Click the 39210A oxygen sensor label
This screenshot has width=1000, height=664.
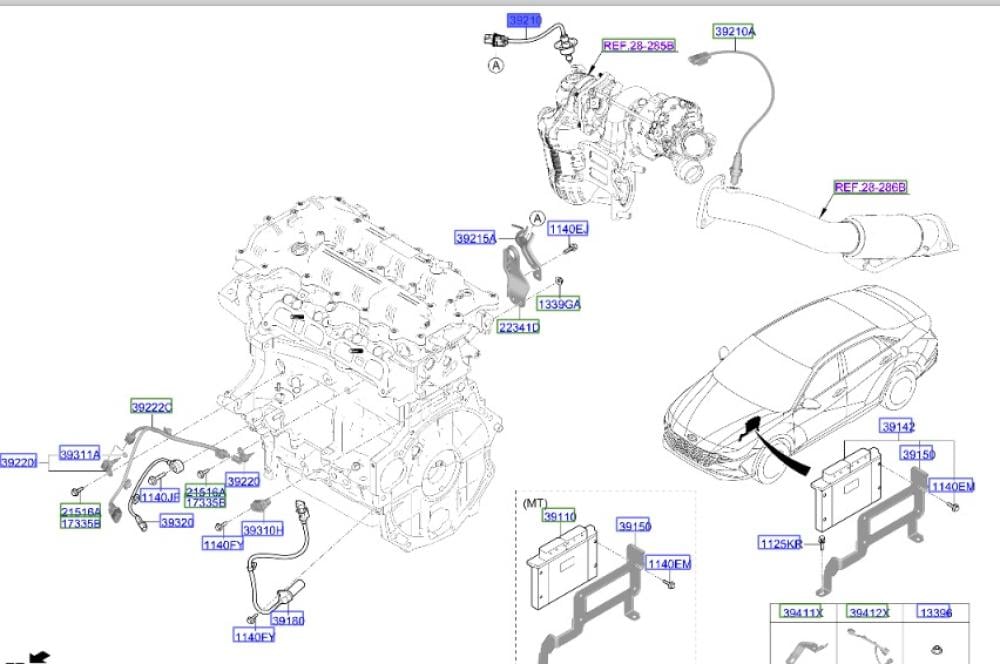click(734, 32)
